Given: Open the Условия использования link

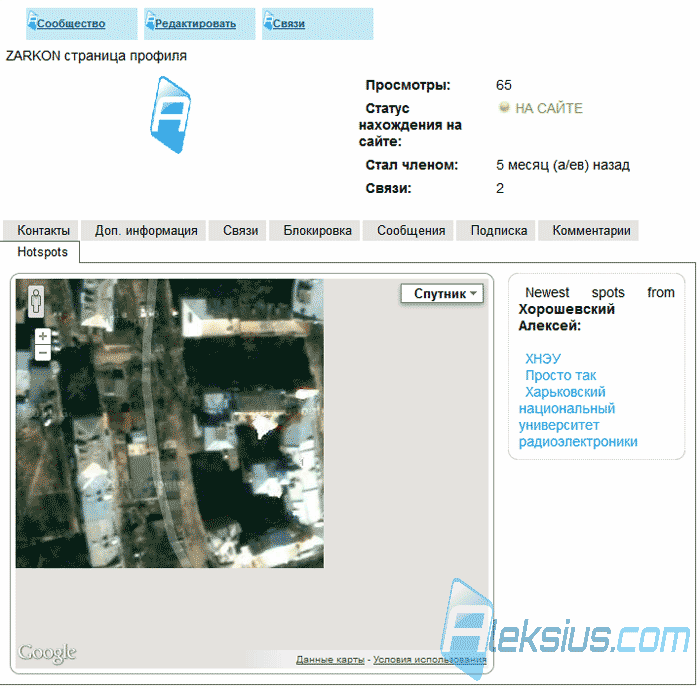Looking at the screenshot, I should pos(429,659).
